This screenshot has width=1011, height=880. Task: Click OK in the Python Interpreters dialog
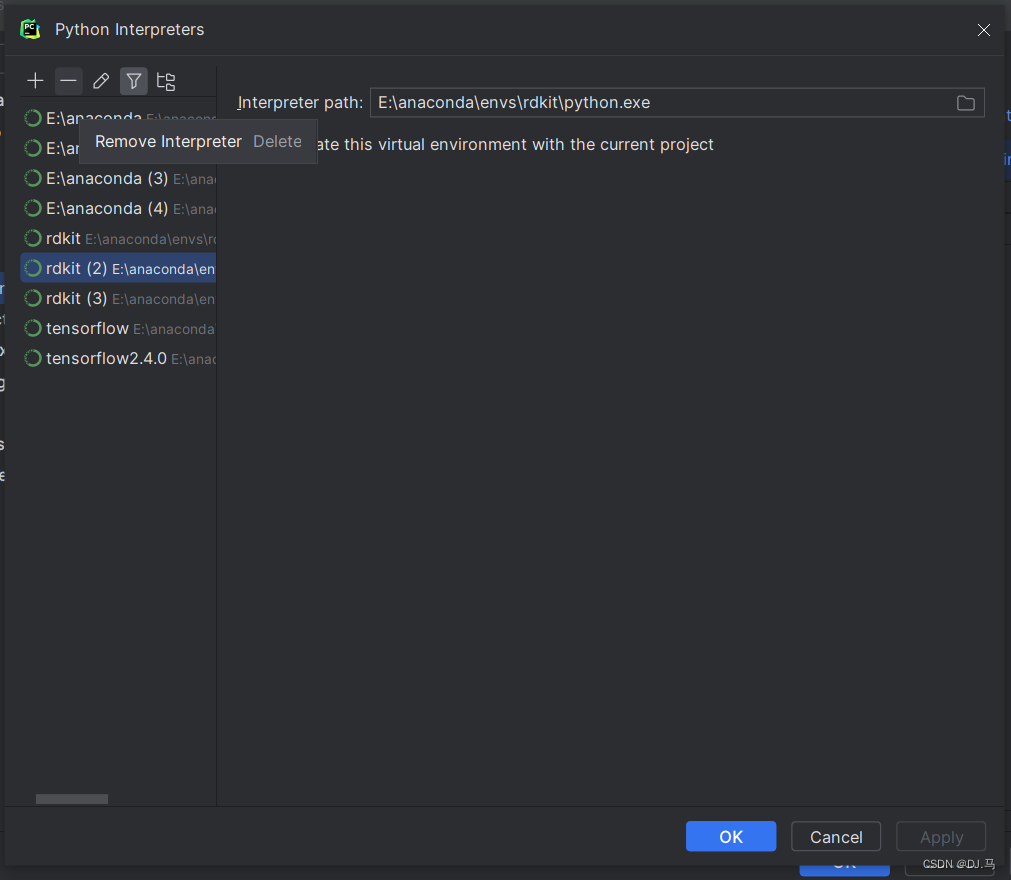[731, 836]
